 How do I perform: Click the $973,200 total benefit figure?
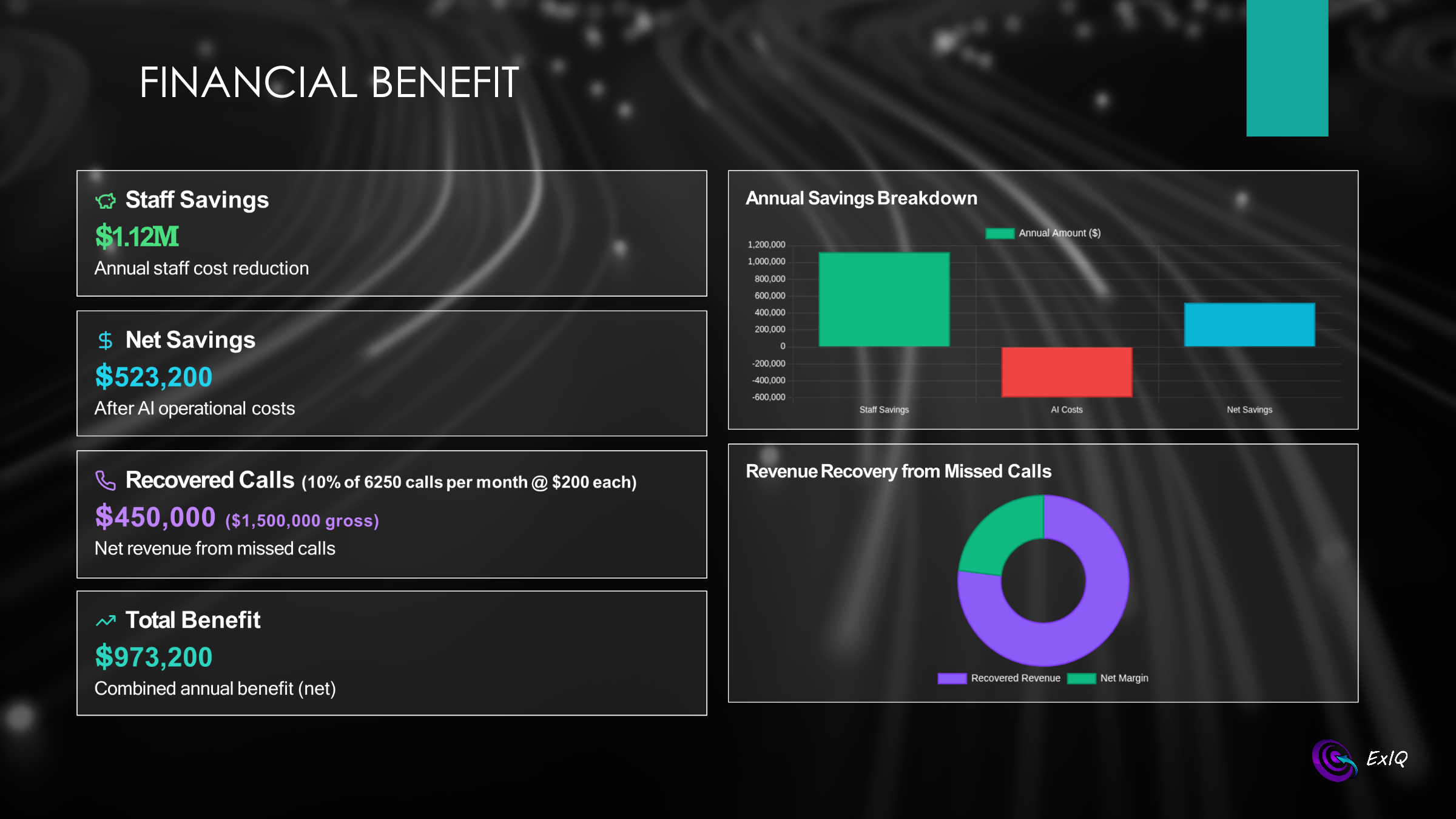point(153,657)
